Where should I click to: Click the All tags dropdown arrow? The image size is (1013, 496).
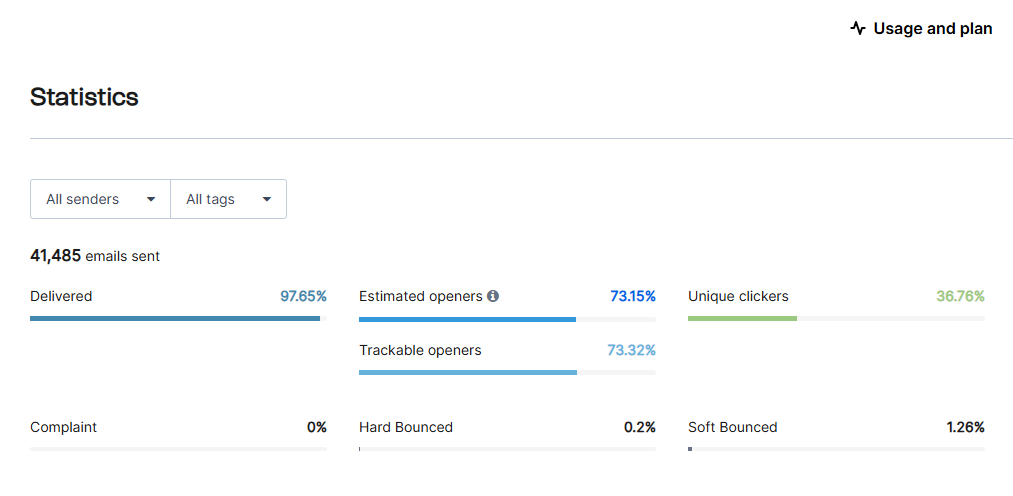tap(267, 199)
